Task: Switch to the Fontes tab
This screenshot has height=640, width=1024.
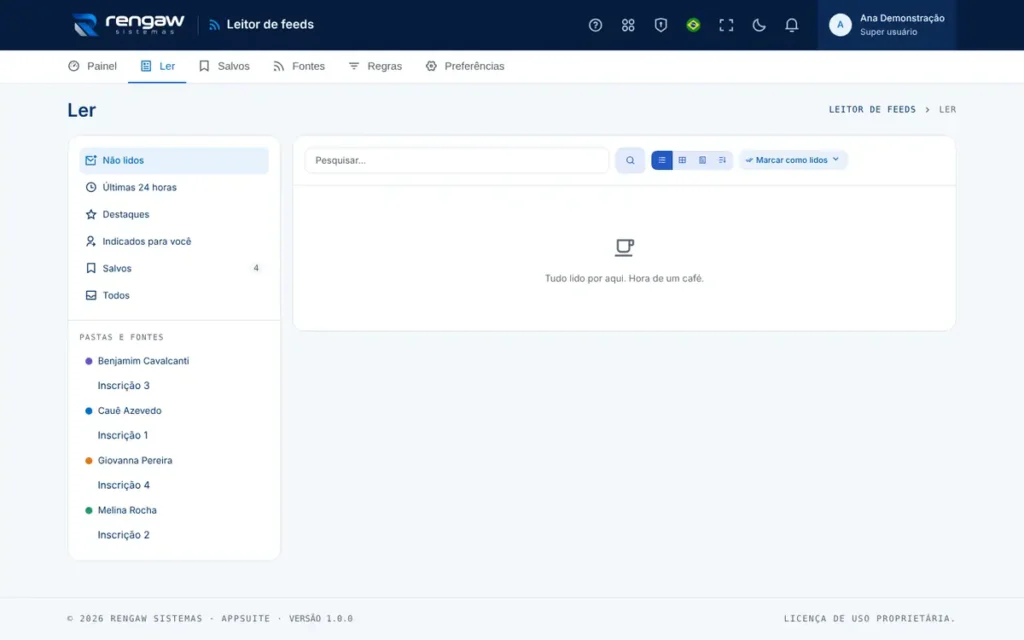Action: click(298, 66)
